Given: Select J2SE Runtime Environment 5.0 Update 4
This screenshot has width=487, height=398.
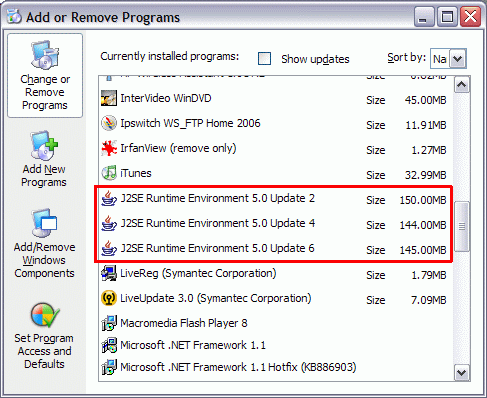Looking at the screenshot, I should click(275, 224).
